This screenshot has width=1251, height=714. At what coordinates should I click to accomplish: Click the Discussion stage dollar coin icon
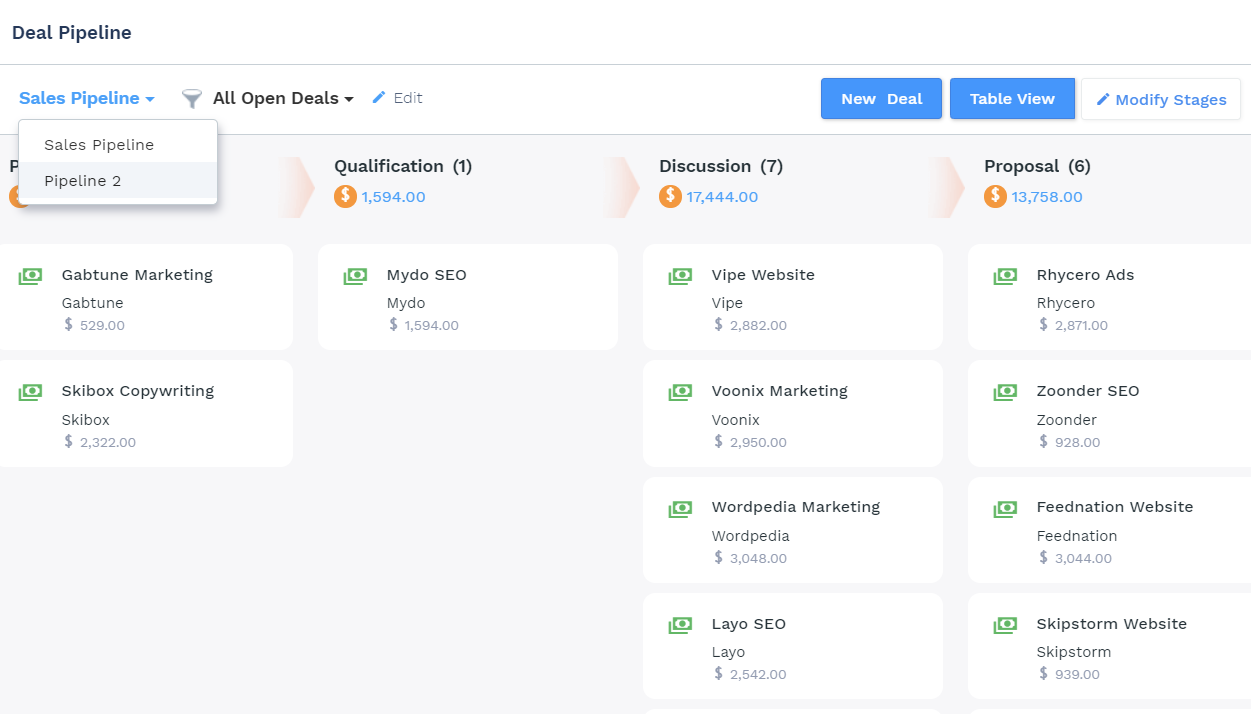point(670,197)
